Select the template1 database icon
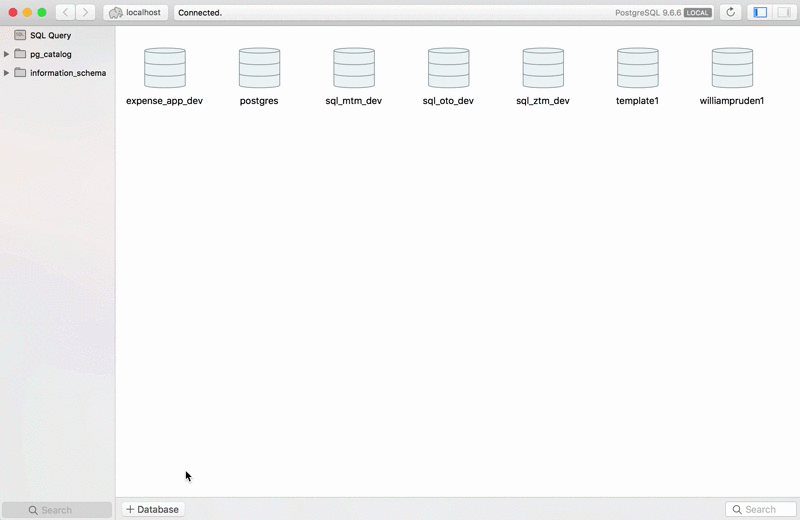Viewport: 800px width, 520px height. (638, 68)
